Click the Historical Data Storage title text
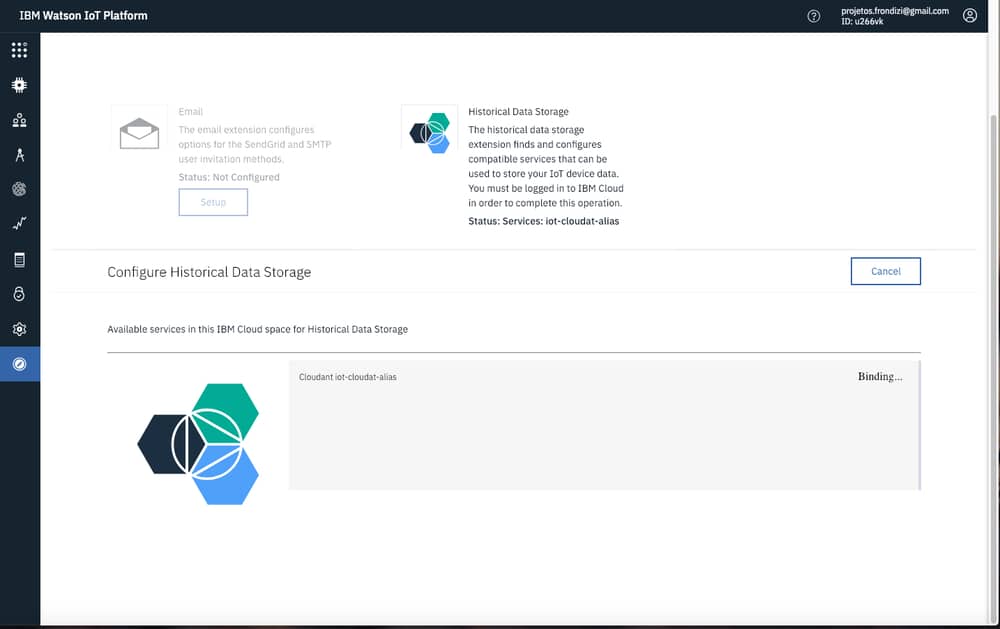The width and height of the screenshot is (1000, 629). tap(518, 112)
